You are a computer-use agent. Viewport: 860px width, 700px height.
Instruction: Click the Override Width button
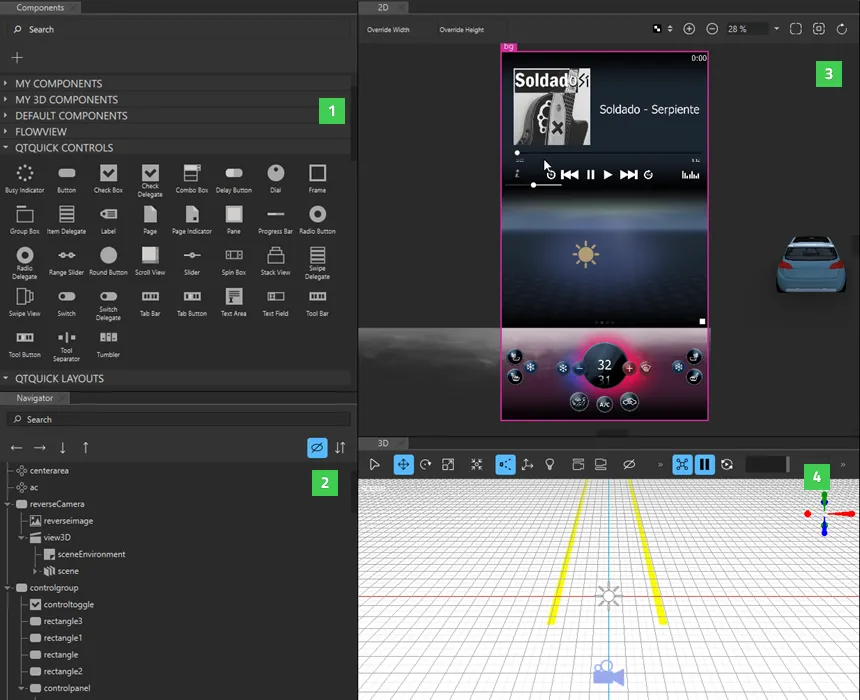click(389, 29)
